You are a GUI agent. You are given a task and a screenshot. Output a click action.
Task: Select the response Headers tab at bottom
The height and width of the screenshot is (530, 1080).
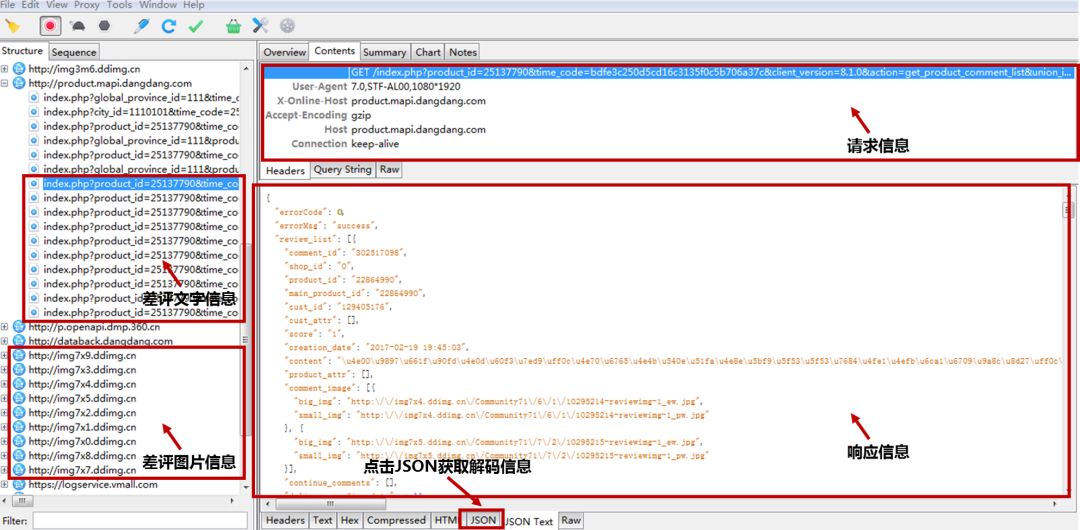pos(285,520)
